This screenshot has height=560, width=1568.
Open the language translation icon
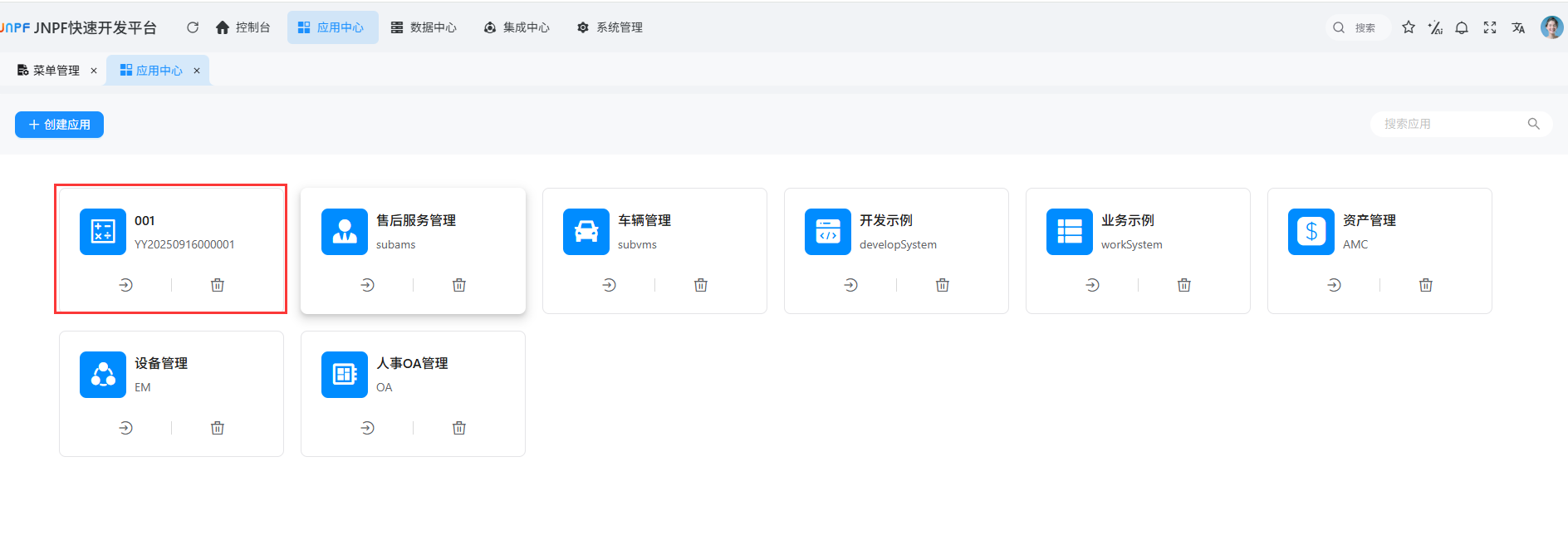[x=1518, y=27]
